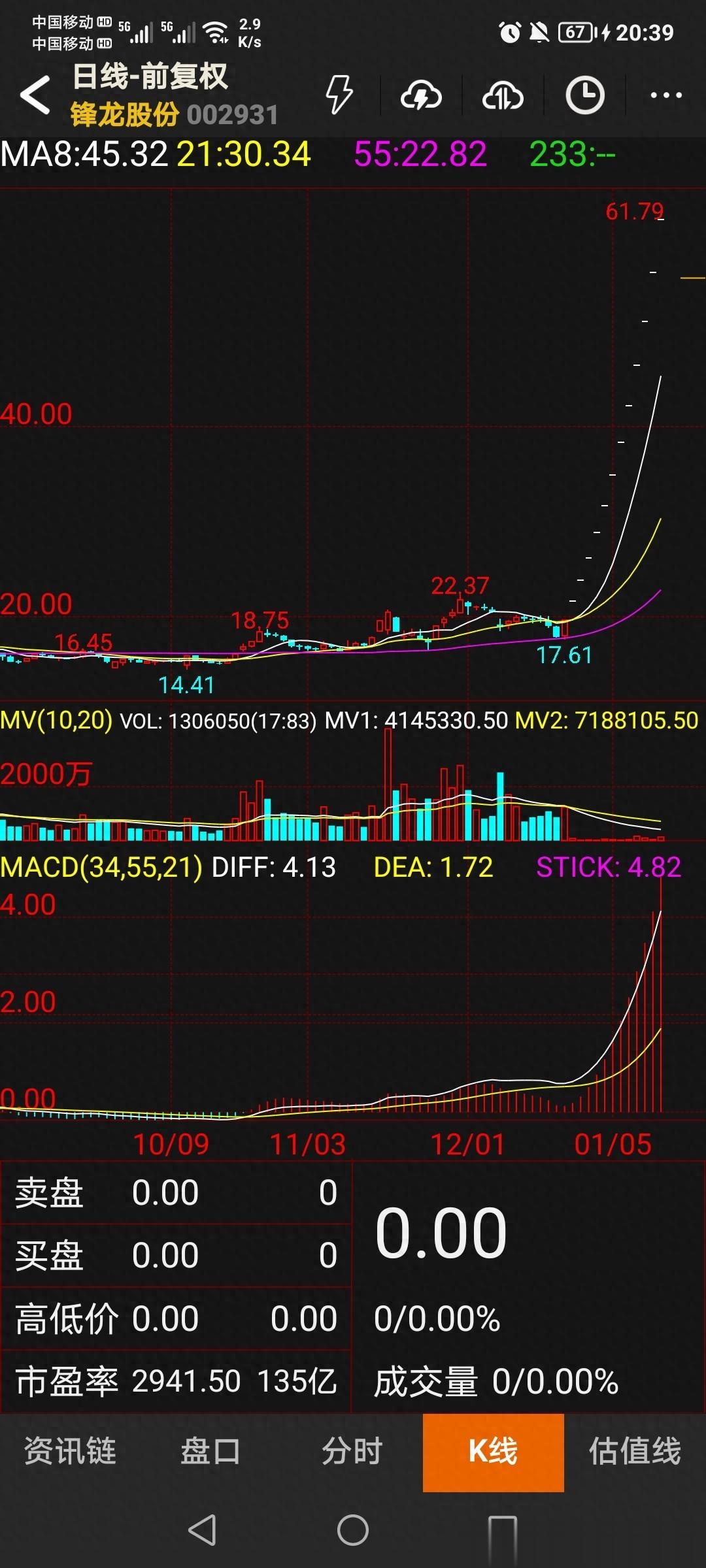Image resolution: width=706 pixels, height=1568 pixels.
Task: Tap the 22.37 peak price label
Action: pyautogui.click(x=460, y=585)
